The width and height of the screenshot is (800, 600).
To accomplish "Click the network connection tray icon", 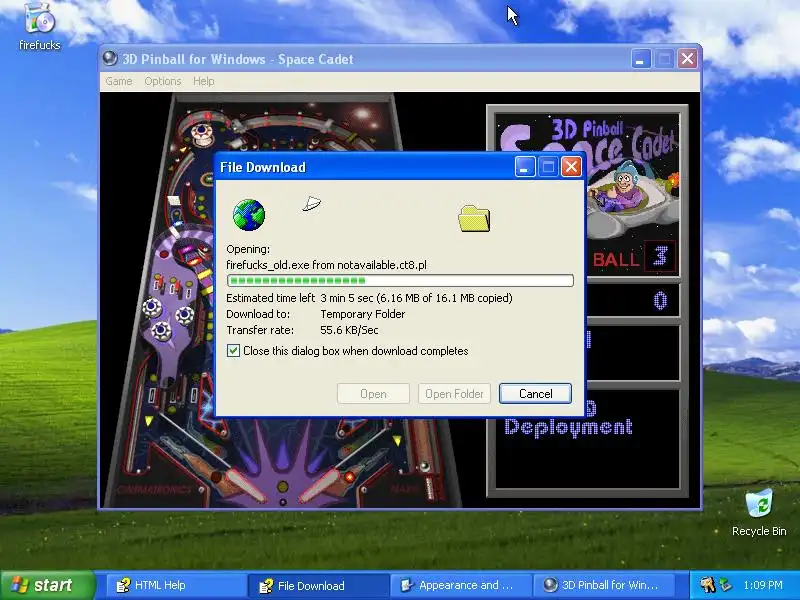I will pyautogui.click(x=725, y=585).
